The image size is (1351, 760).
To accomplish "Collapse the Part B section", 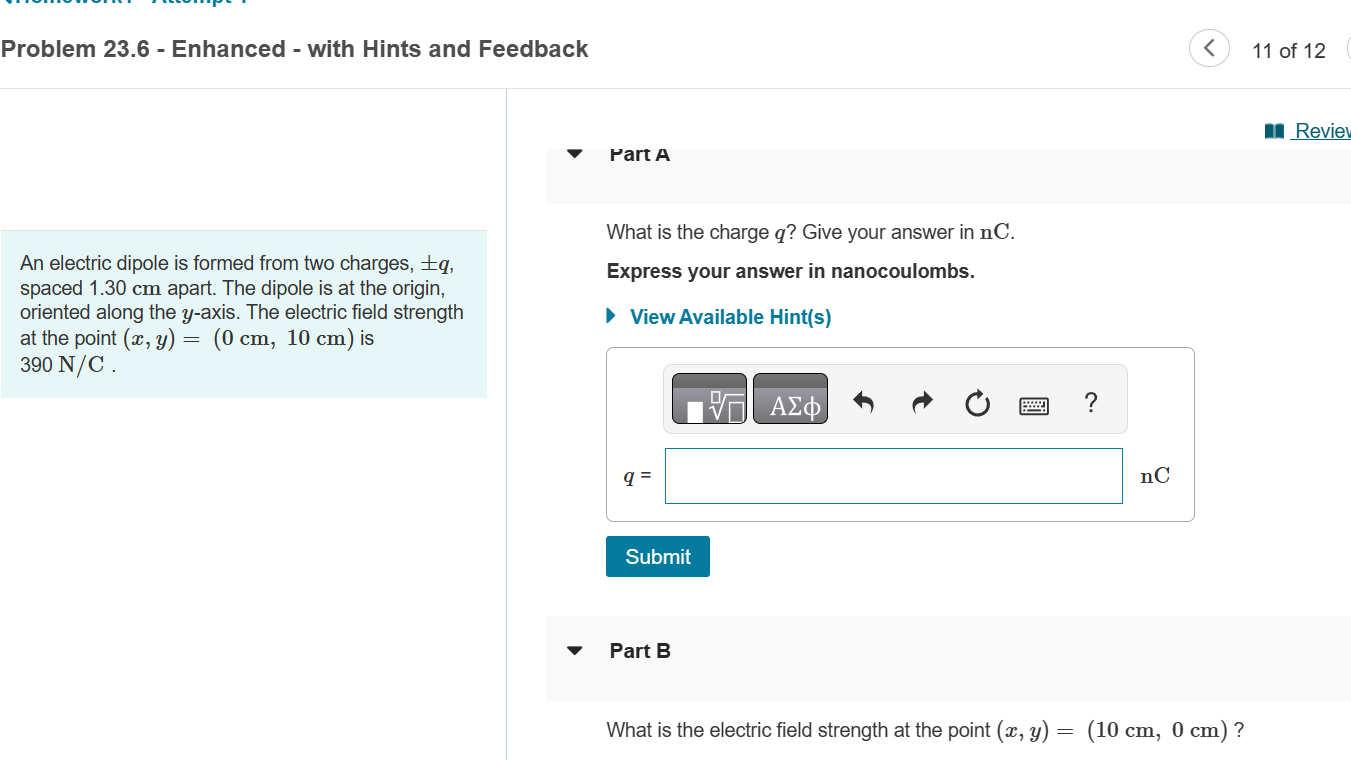I will [573, 649].
